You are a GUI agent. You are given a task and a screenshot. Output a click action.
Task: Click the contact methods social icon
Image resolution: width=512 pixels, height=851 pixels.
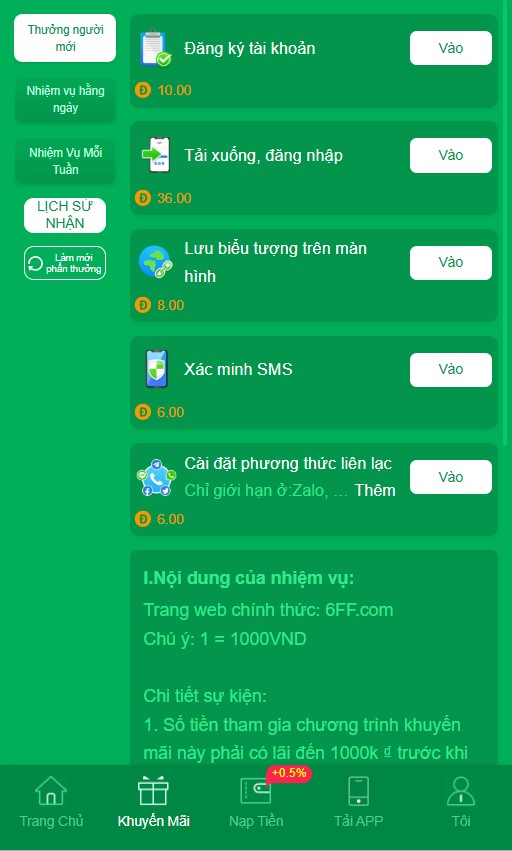tap(156, 478)
